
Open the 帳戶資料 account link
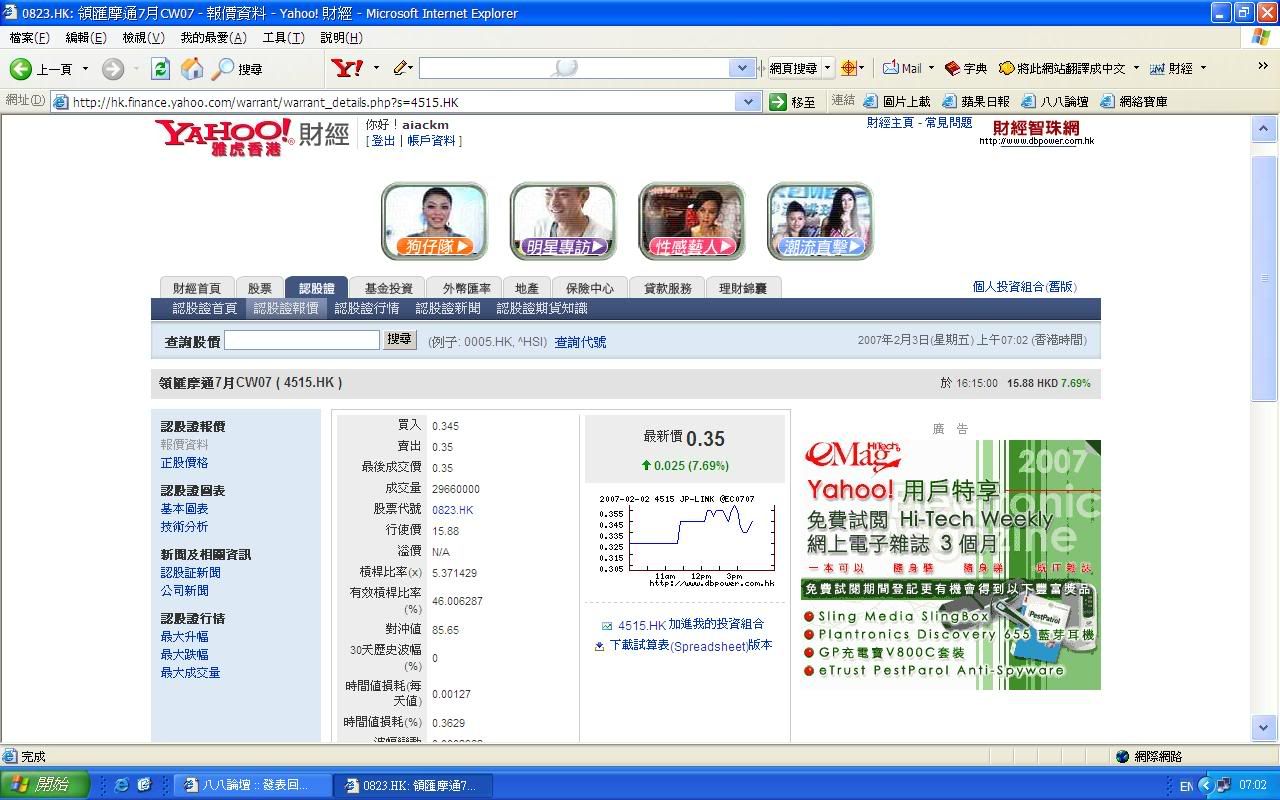(x=431, y=141)
